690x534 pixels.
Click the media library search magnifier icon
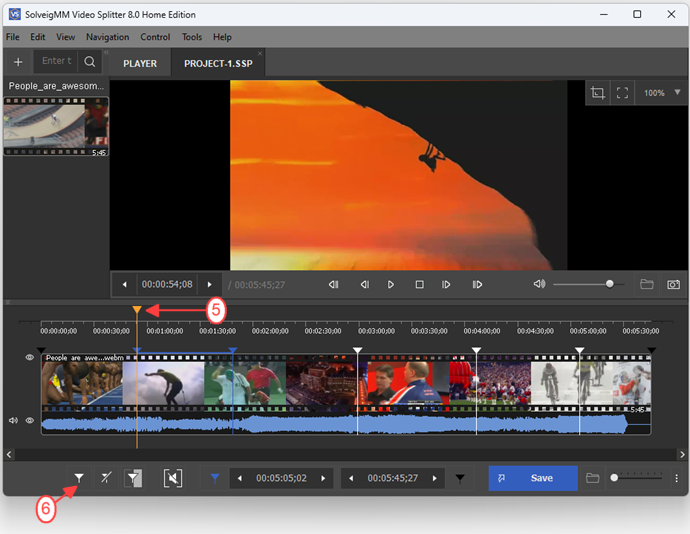[90, 62]
